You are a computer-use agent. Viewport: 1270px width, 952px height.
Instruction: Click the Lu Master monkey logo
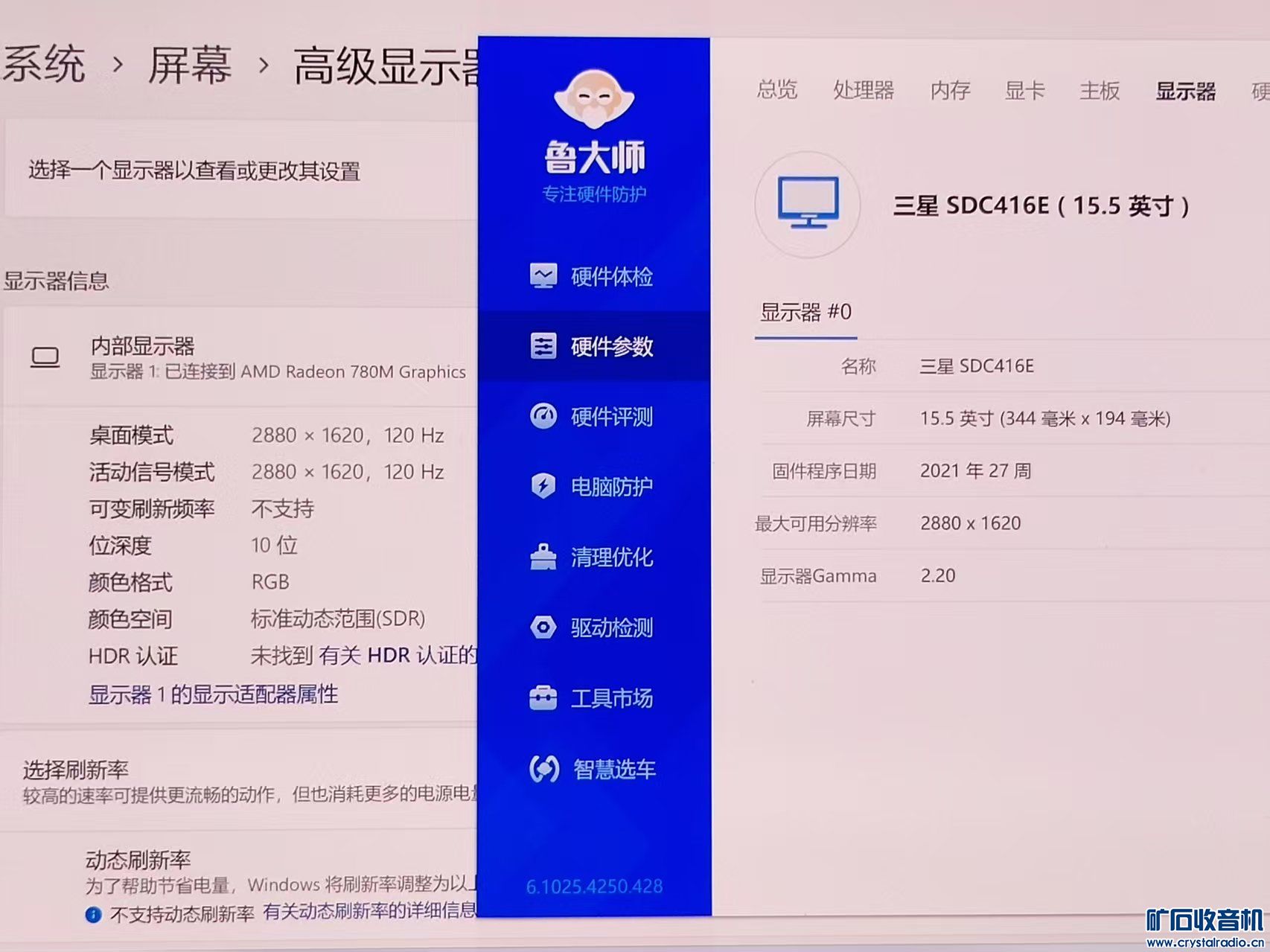(x=594, y=99)
